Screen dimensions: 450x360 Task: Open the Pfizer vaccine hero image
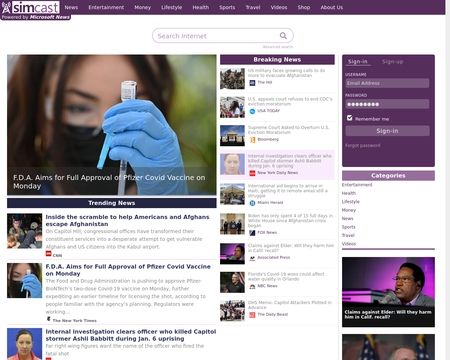[112, 125]
